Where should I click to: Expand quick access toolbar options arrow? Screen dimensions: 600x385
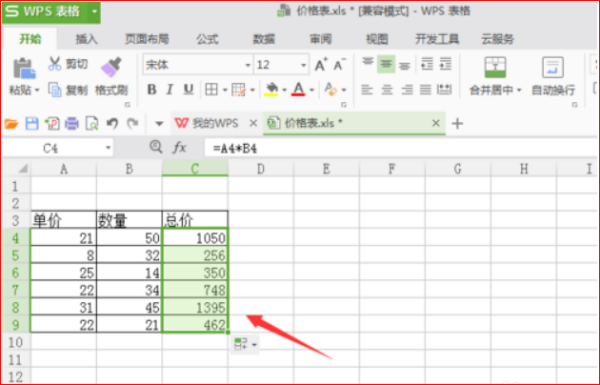(159, 124)
